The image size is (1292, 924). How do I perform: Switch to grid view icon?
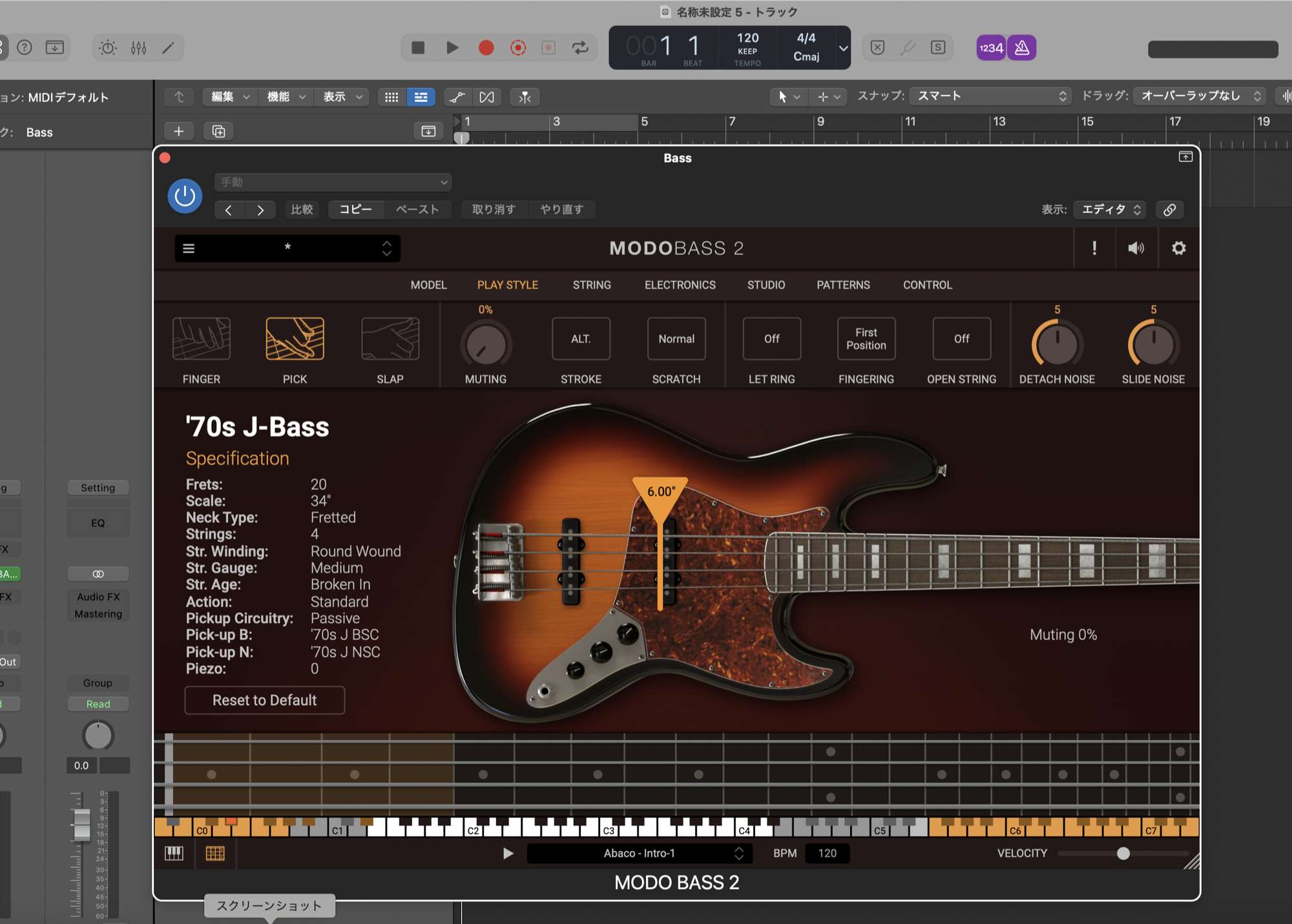click(x=391, y=97)
